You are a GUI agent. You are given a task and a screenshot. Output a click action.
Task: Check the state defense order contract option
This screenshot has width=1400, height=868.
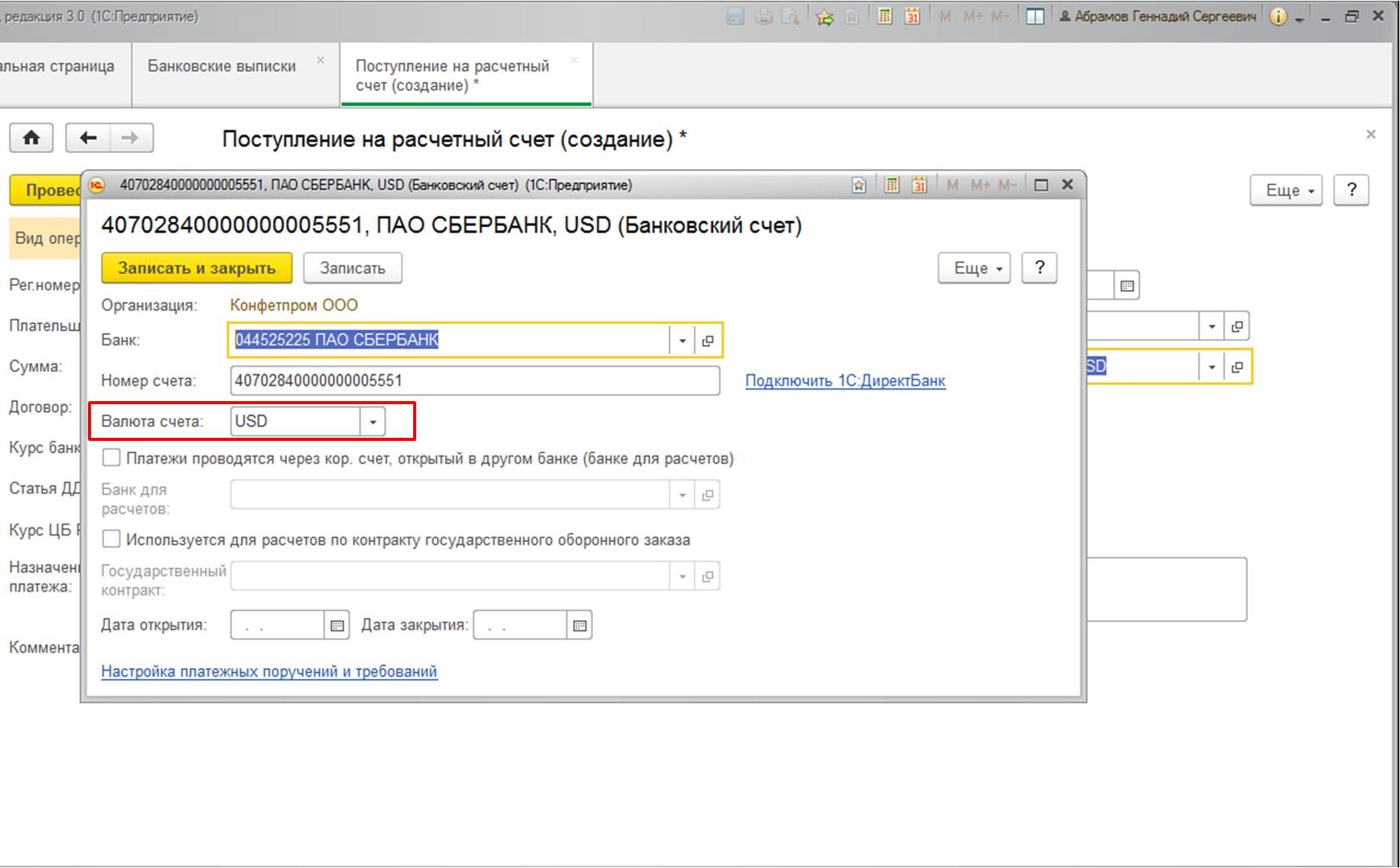[x=112, y=540]
